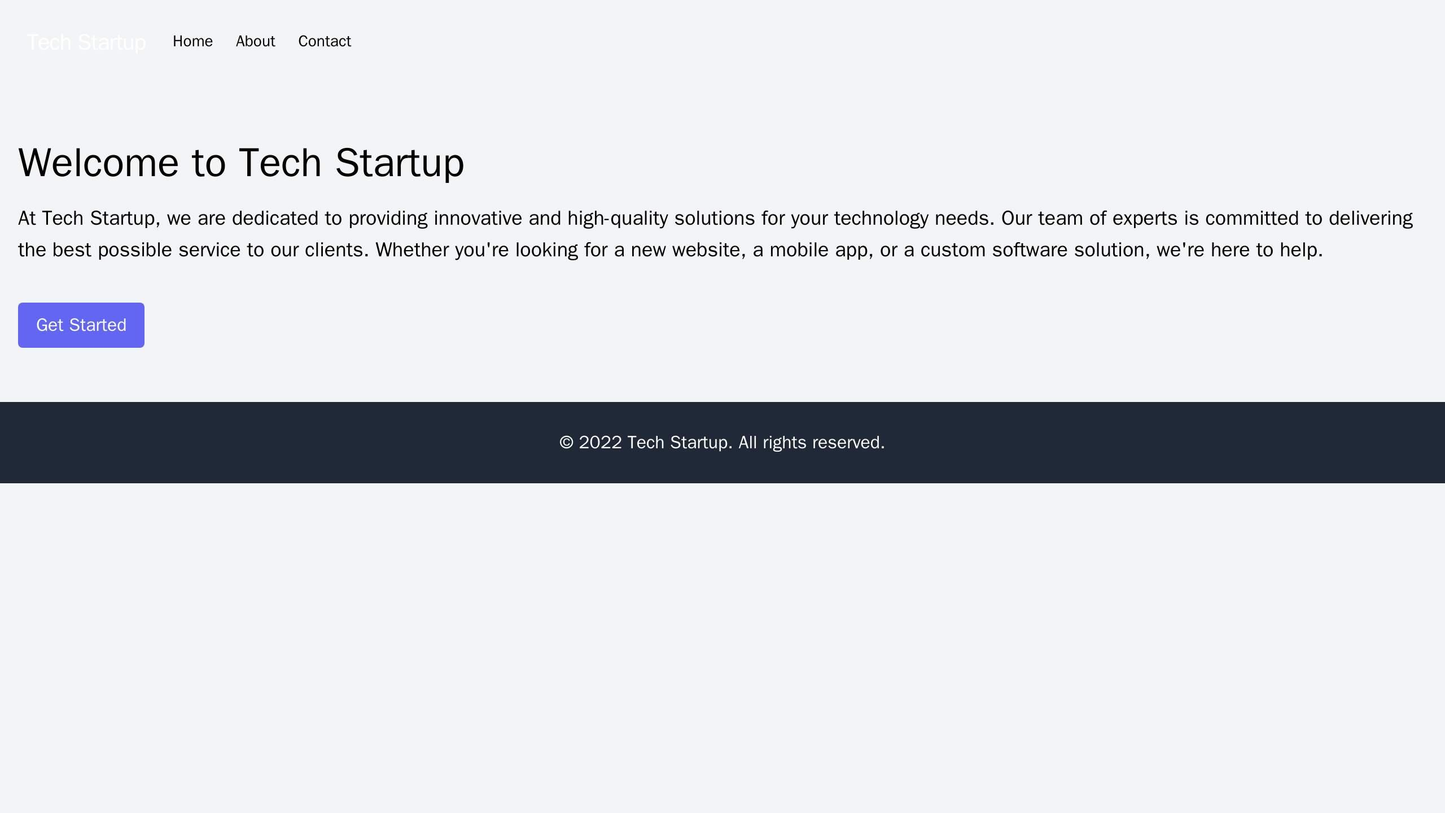Click Home to return to homepage

coord(193,42)
